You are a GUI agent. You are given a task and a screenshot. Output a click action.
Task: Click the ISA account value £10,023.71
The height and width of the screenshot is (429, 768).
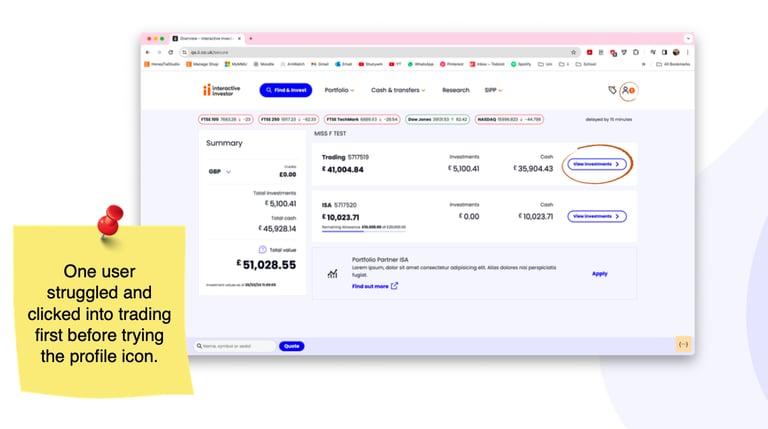coord(340,217)
